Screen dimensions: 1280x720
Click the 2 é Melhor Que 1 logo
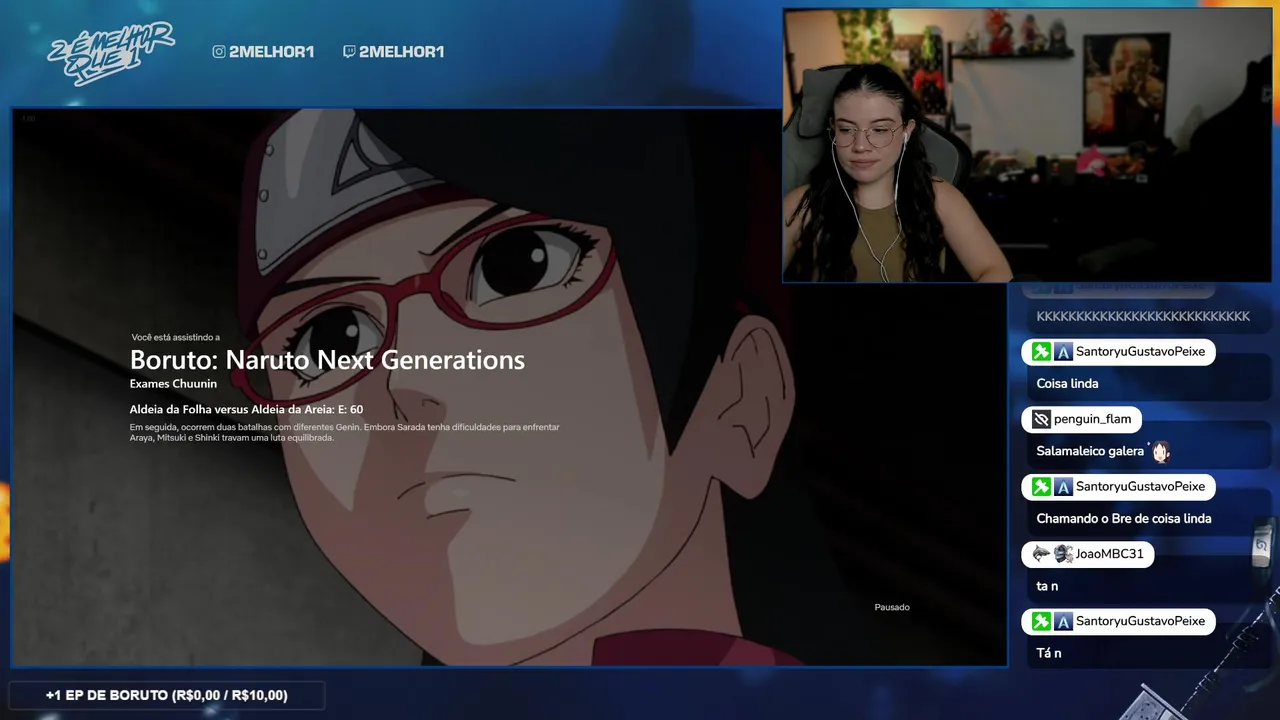tap(110, 52)
